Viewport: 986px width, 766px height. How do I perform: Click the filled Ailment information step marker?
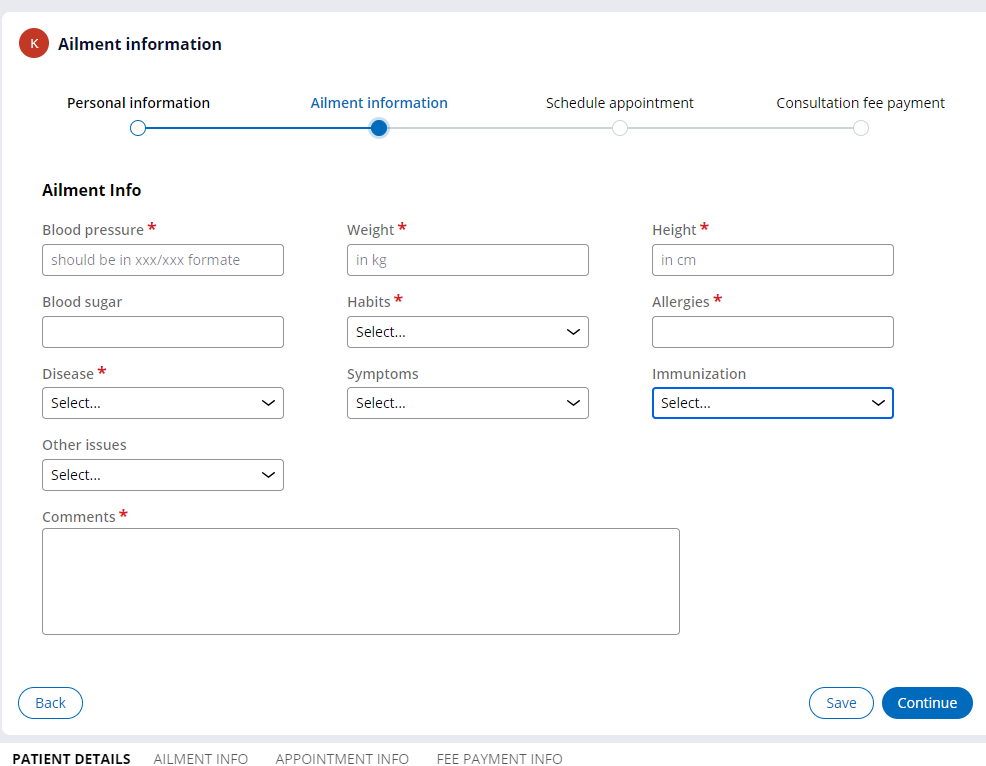[378, 128]
